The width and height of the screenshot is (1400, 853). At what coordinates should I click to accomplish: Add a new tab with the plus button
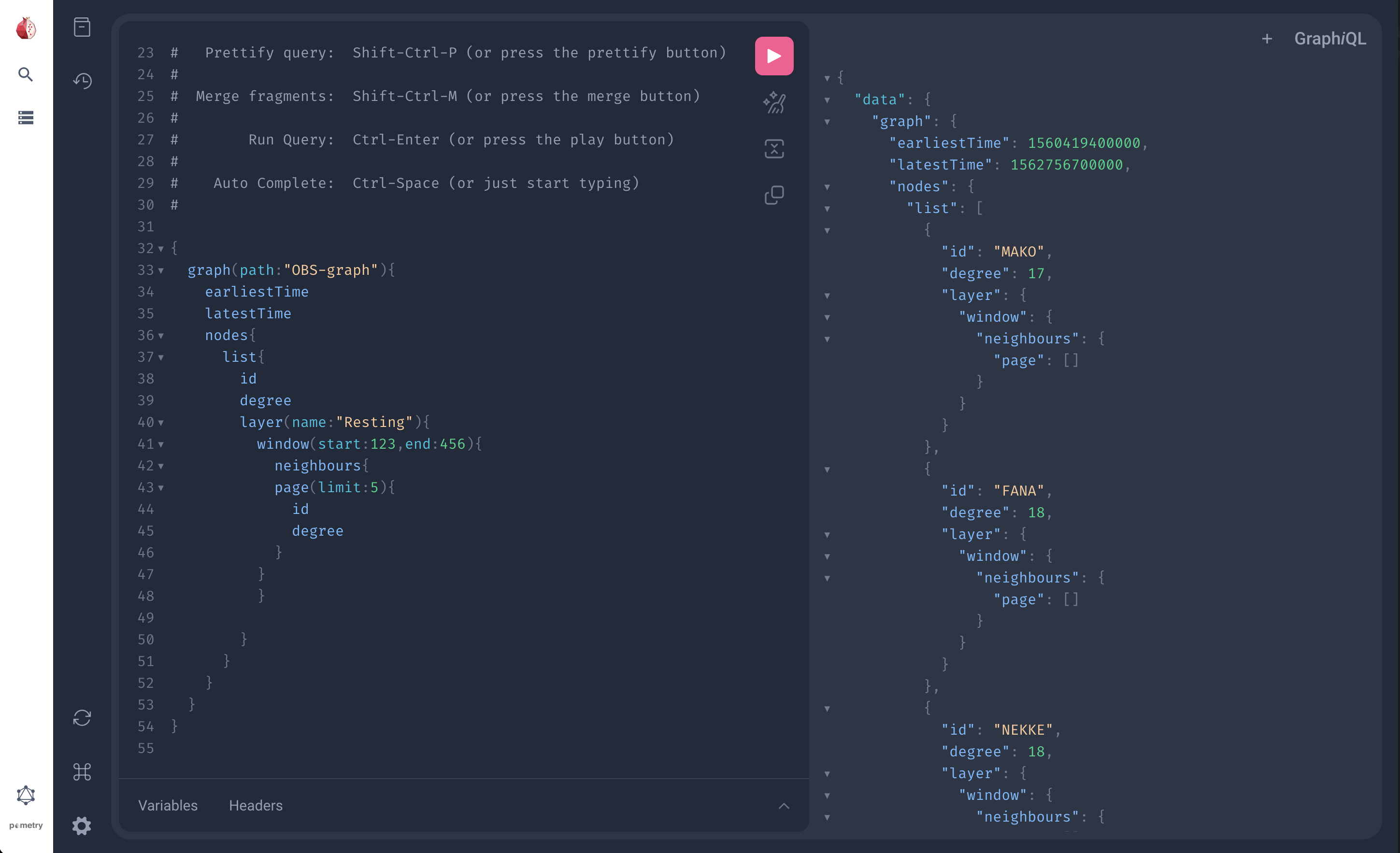click(x=1267, y=39)
